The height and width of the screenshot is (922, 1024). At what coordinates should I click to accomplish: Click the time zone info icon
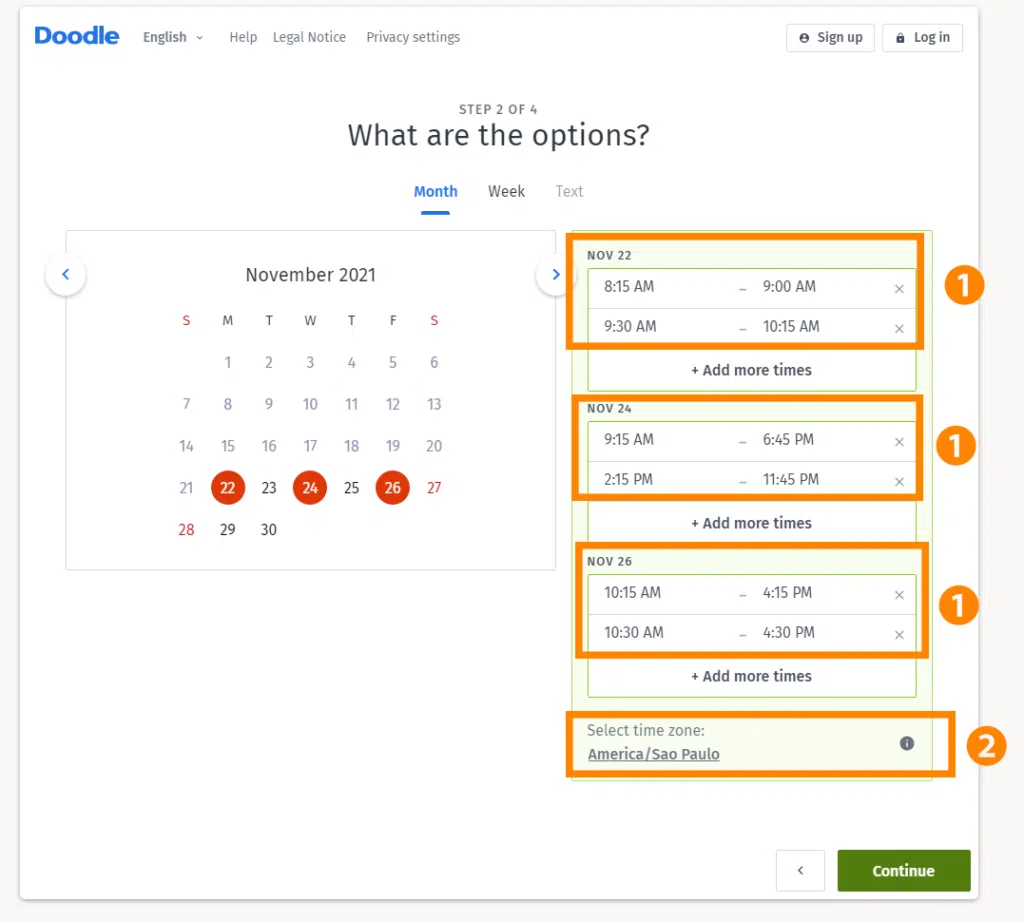[907, 743]
